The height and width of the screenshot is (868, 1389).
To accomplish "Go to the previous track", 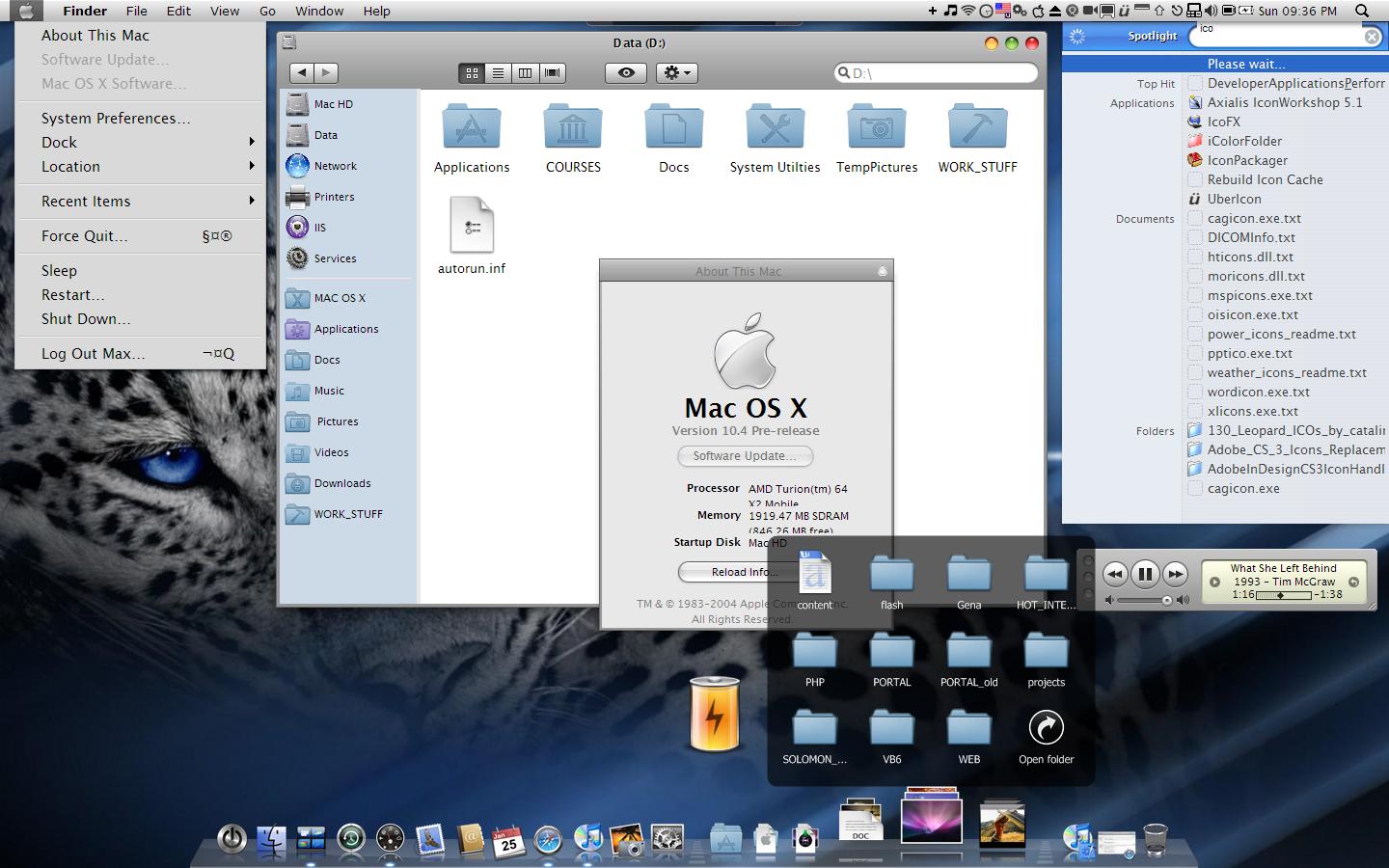I will (x=1115, y=574).
